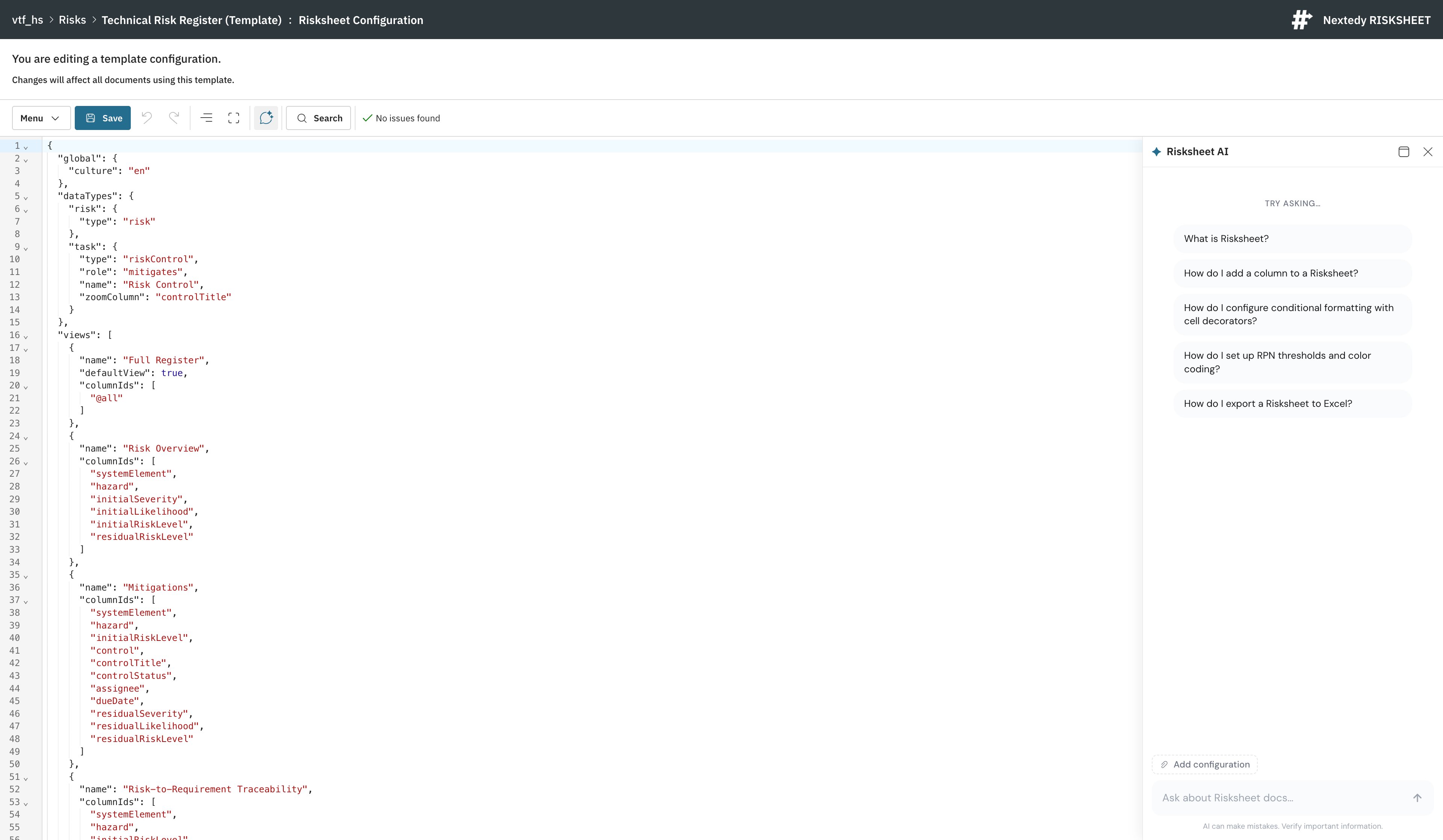
Task: Undo the last edit
Action: point(147,118)
